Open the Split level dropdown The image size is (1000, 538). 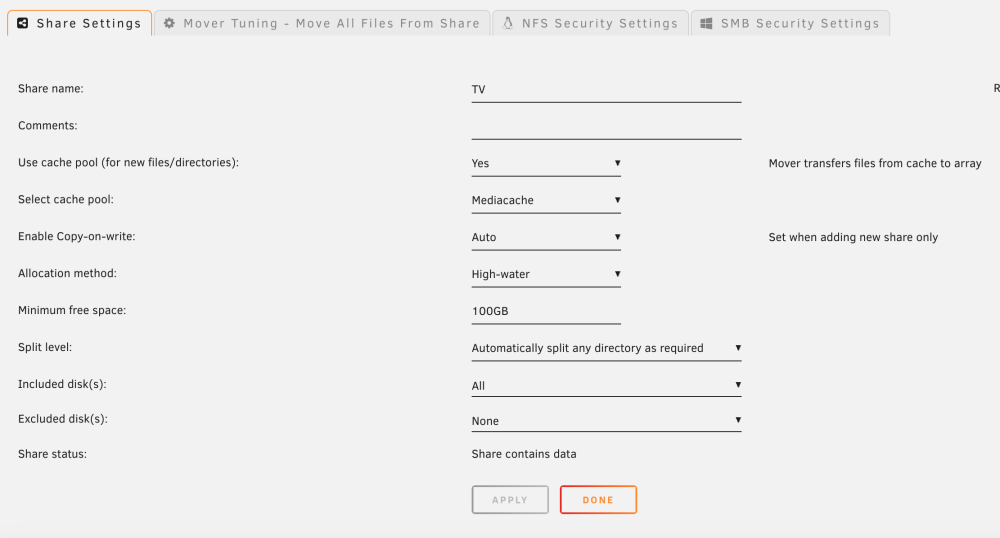607,349
